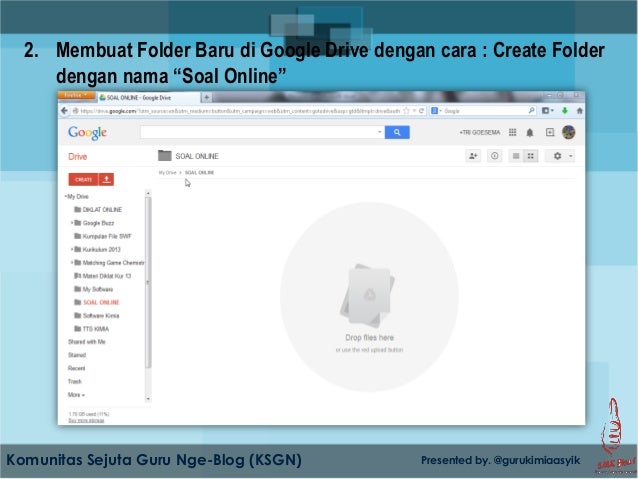The image size is (638, 479).
Task: Share folder with the add-person icon
Action: pos(473,156)
